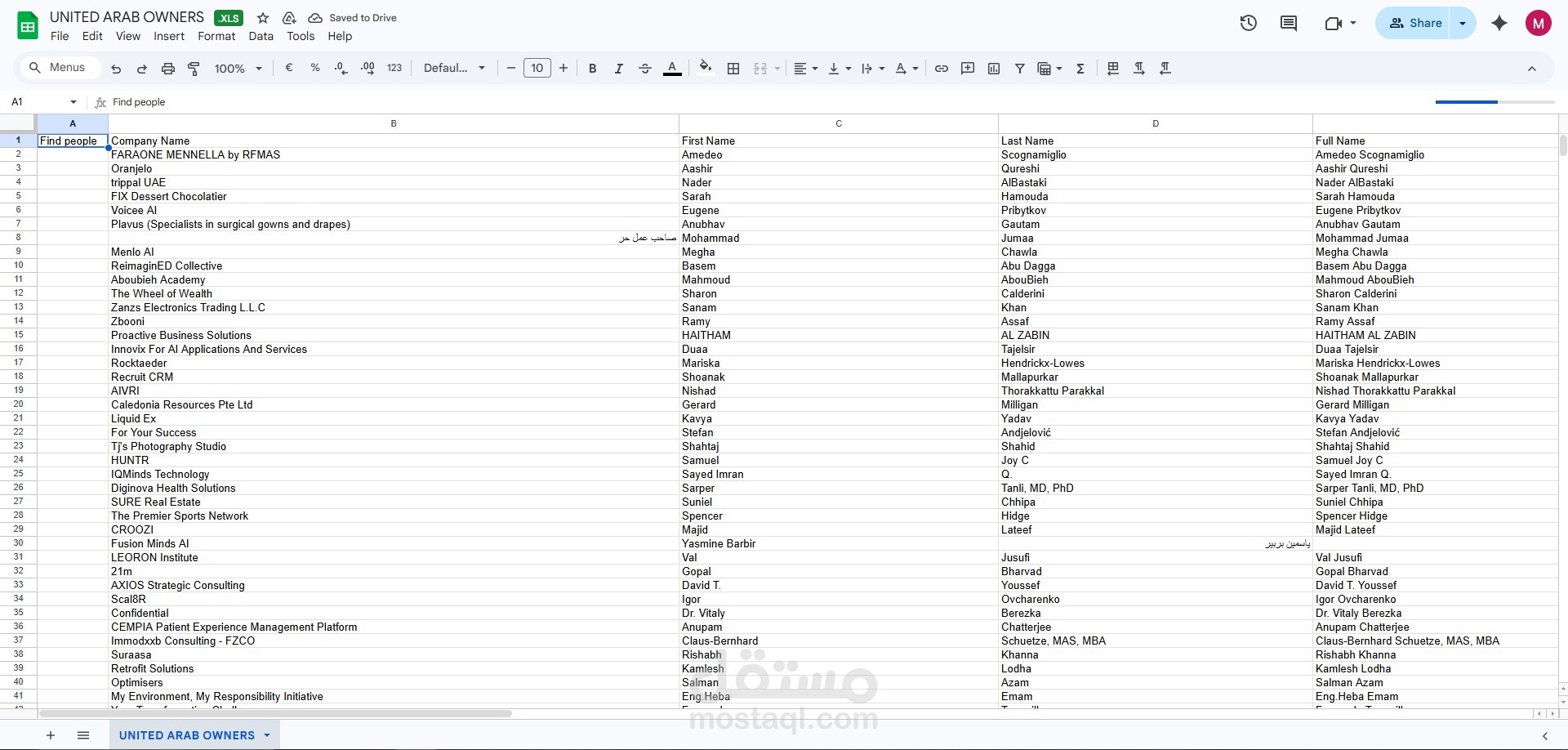1568x750 pixels.
Task: Insert a chart
Action: (994, 69)
